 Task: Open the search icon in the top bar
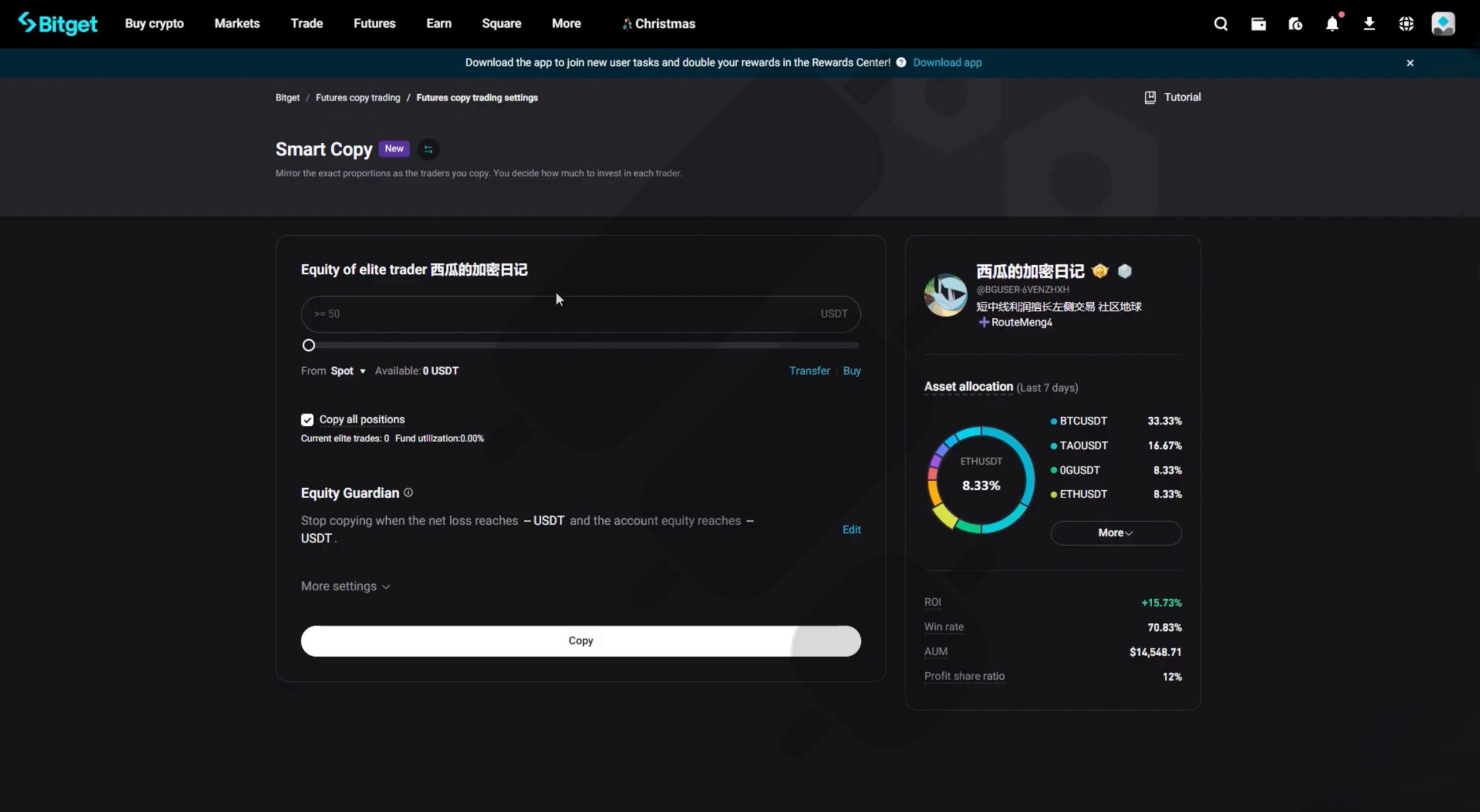tap(1220, 24)
